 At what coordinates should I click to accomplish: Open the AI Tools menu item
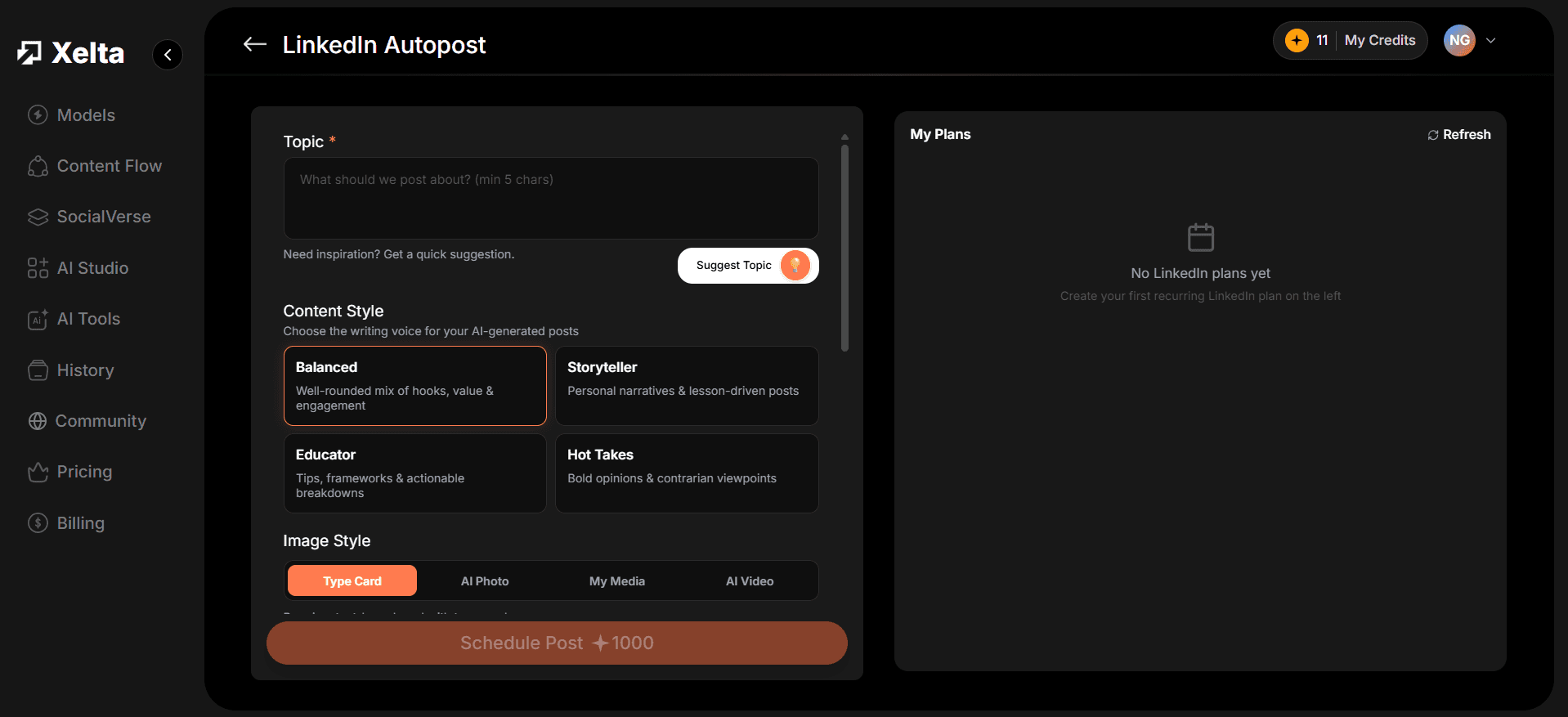pos(74,319)
